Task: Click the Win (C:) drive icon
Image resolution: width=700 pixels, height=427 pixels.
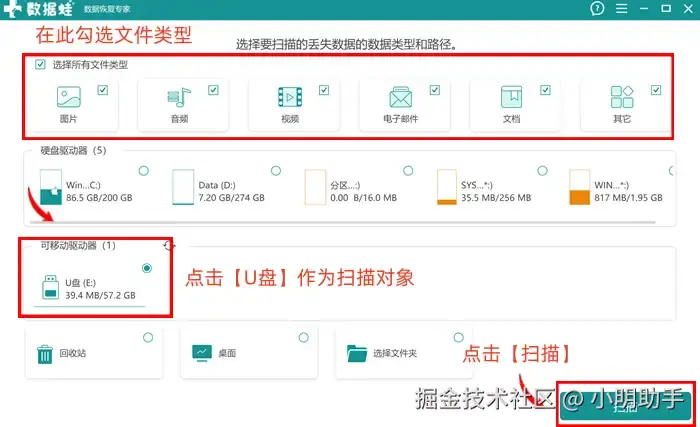Action: coord(50,187)
